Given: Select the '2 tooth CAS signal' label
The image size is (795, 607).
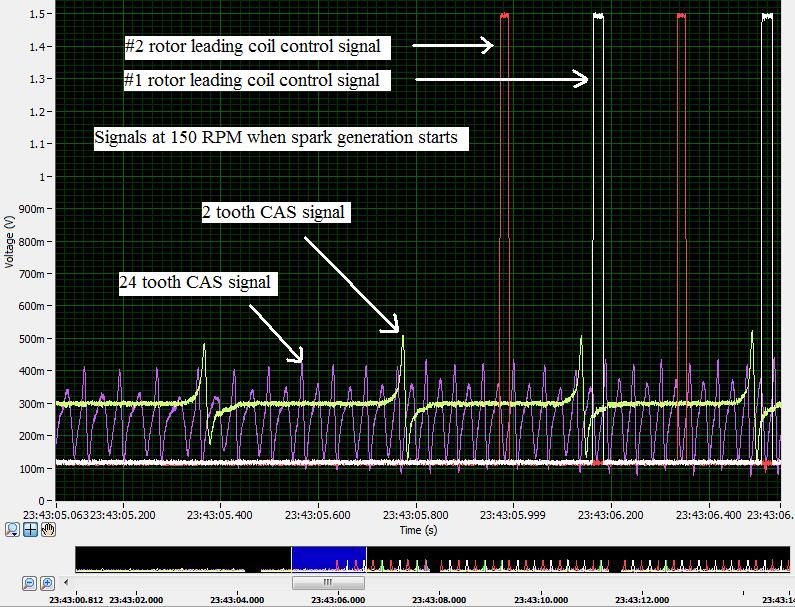Looking at the screenshot, I should click(x=273, y=212).
